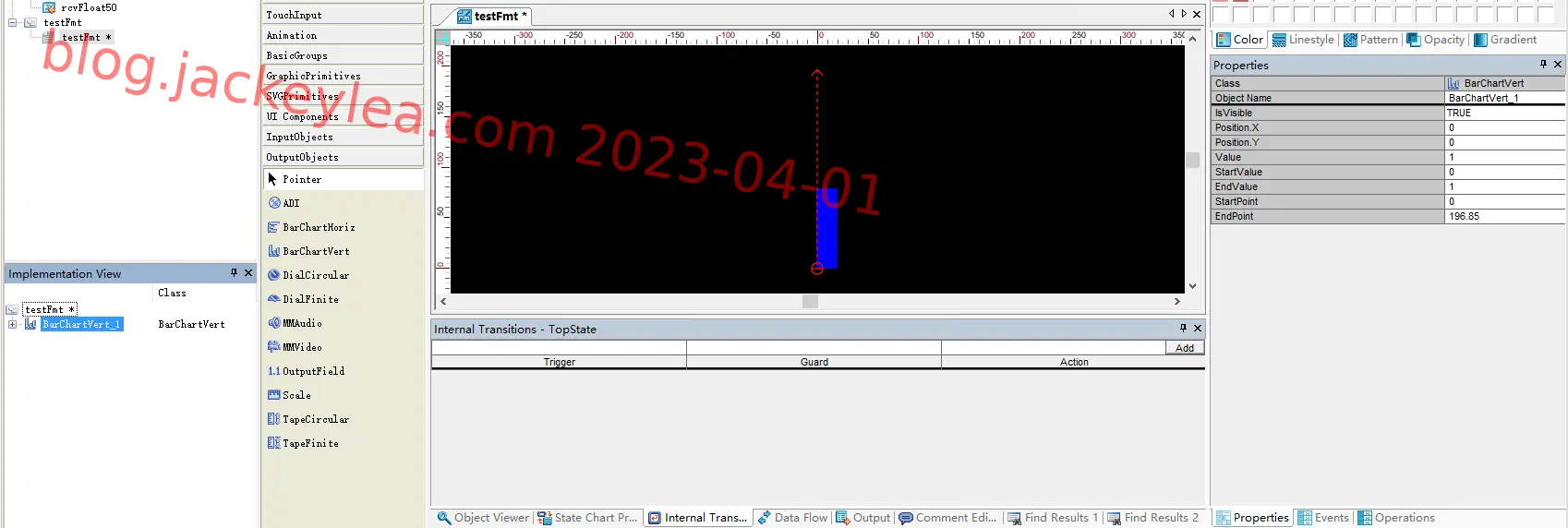Click the Guard column header
1568x528 pixels.
pyautogui.click(x=814, y=362)
